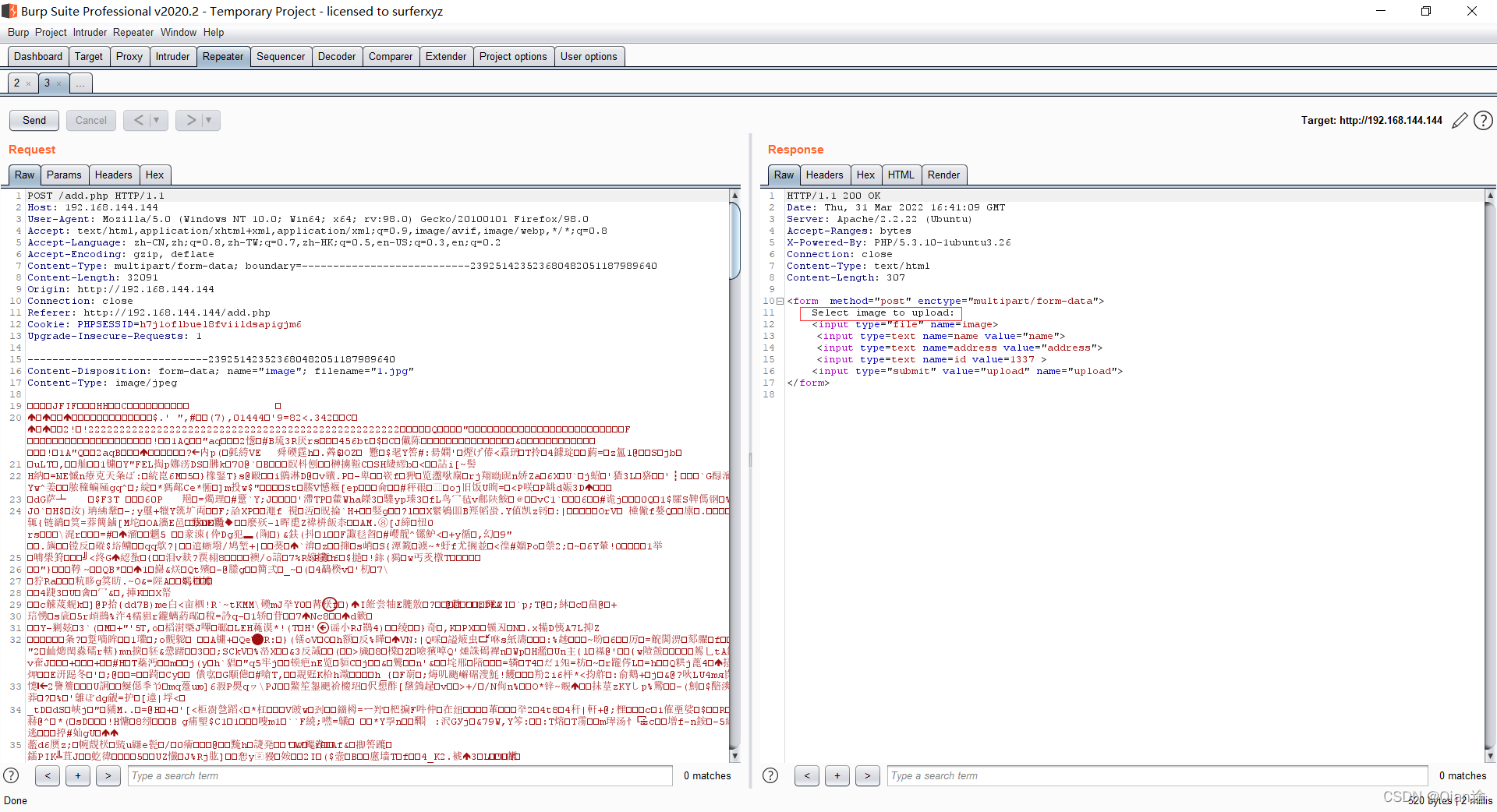Screen dimensions: 1497x812
Task: Go to previous response search match
Action: (807, 775)
